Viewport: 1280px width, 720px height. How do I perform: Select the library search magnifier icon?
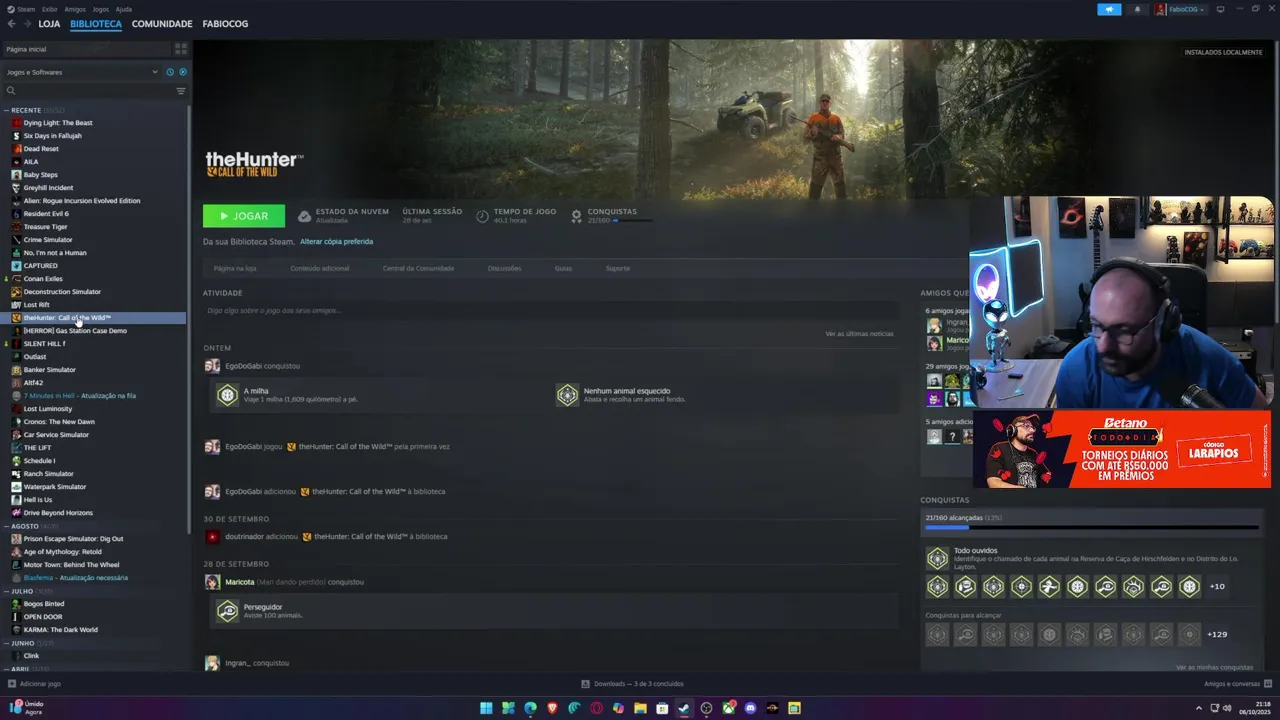[11, 91]
